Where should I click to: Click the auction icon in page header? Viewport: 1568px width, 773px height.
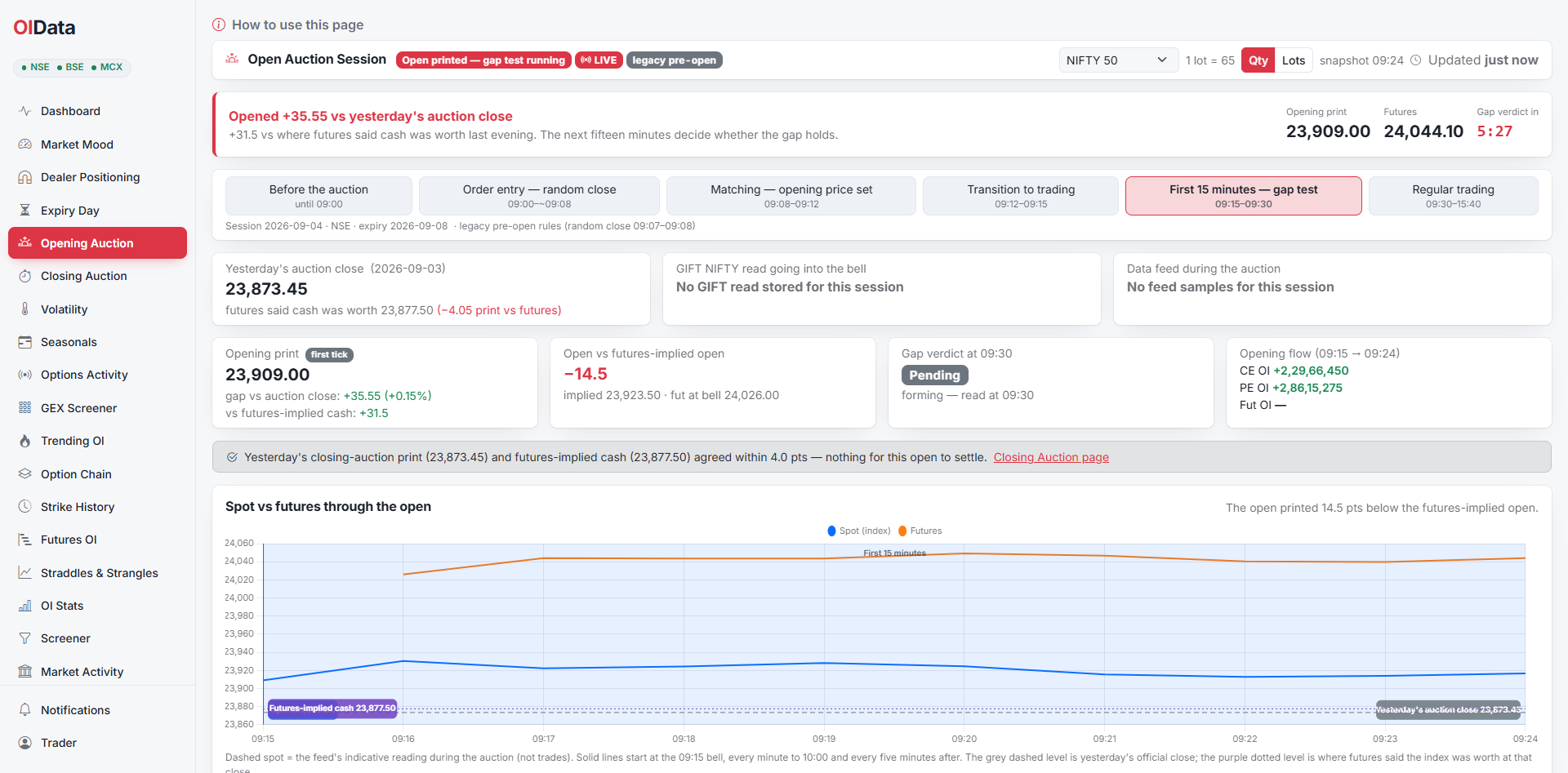tap(232, 59)
